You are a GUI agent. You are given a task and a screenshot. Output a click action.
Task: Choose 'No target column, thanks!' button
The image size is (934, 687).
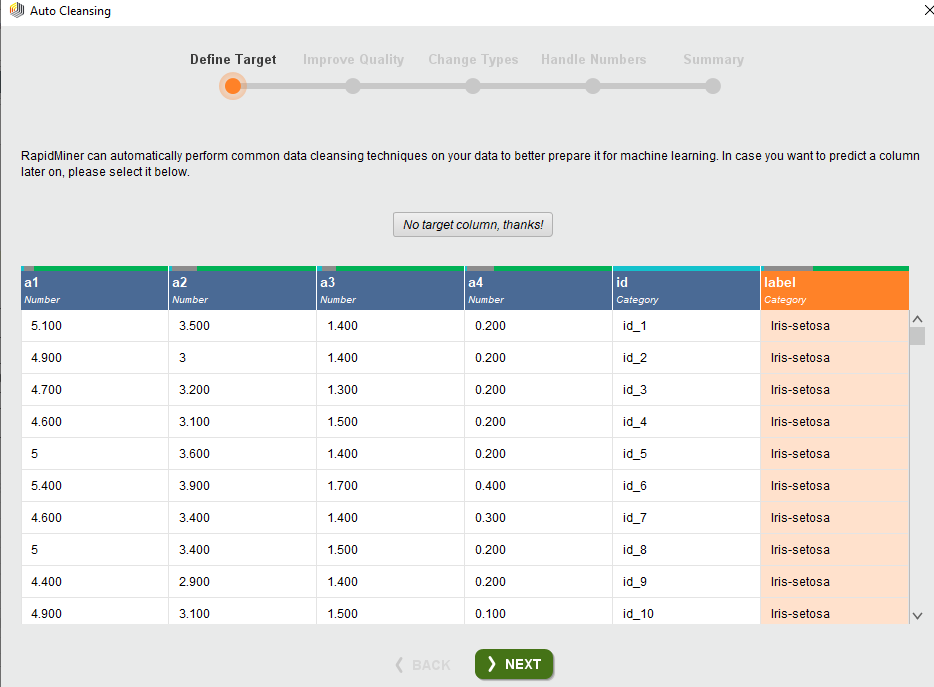tap(473, 225)
